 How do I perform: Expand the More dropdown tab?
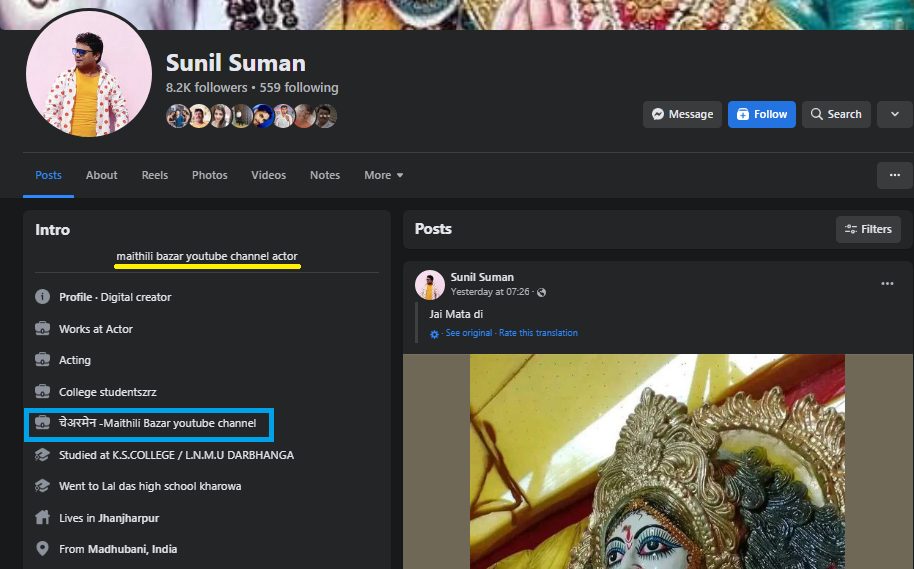[x=384, y=175]
